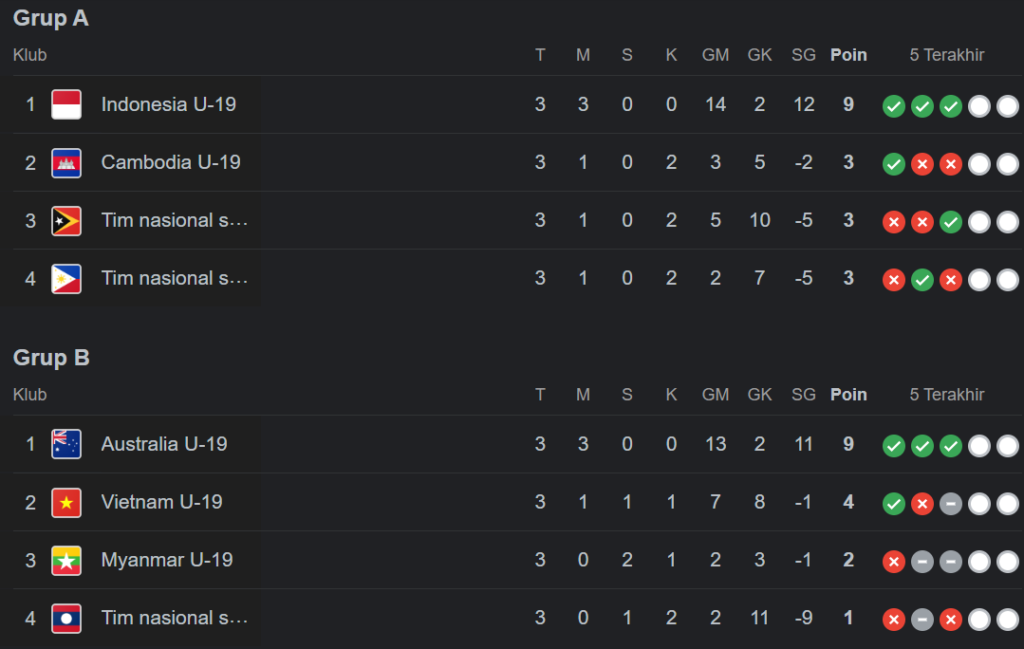Click the Cambodia flag icon

(x=66, y=162)
